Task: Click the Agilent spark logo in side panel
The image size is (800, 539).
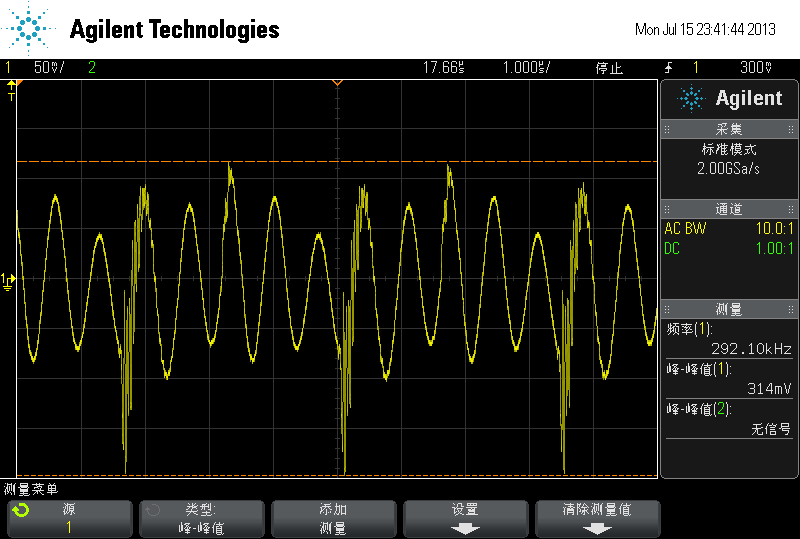Action: [x=691, y=99]
